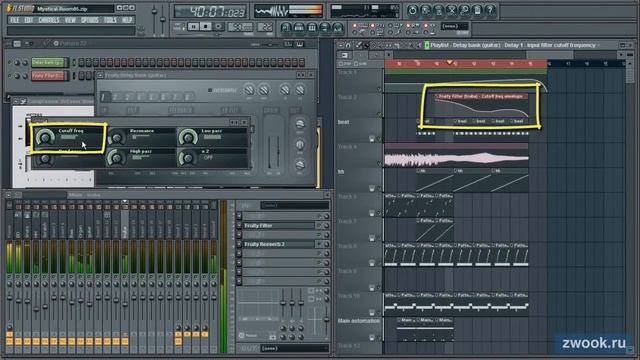The image size is (640, 360).
Task: Mute the Fruity Filter channel with its LED
Action: pos(10,76)
